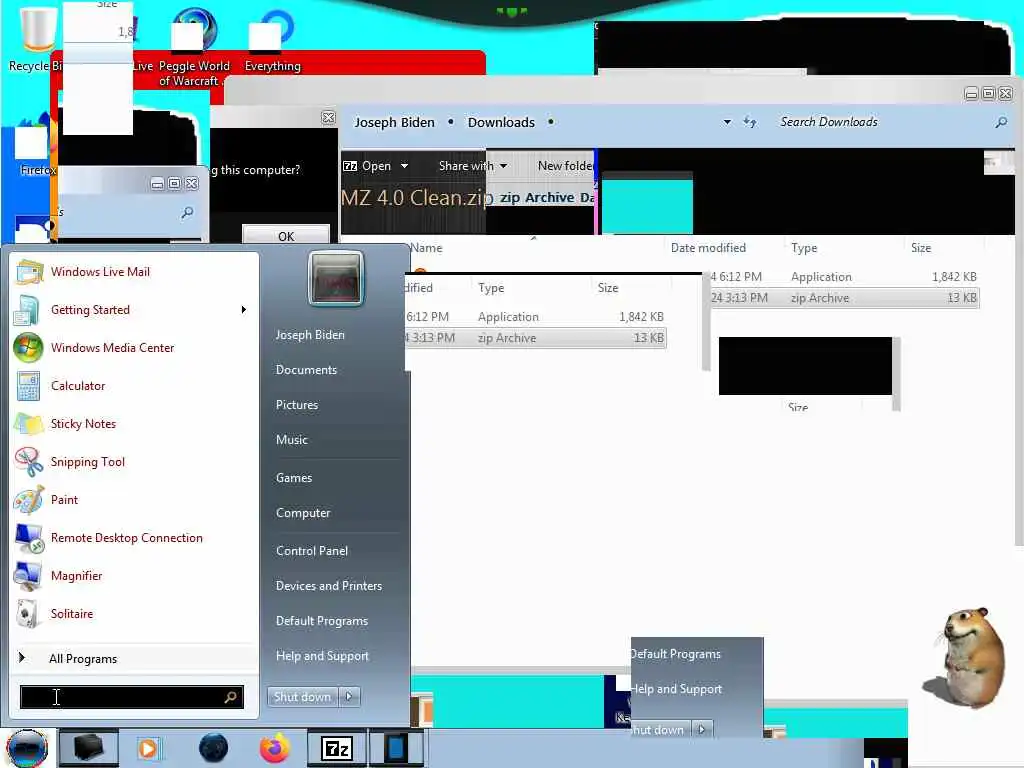Open Computer from Start menu
The image size is (1024, 768).
pyautogui.click(x=303, y=513)
